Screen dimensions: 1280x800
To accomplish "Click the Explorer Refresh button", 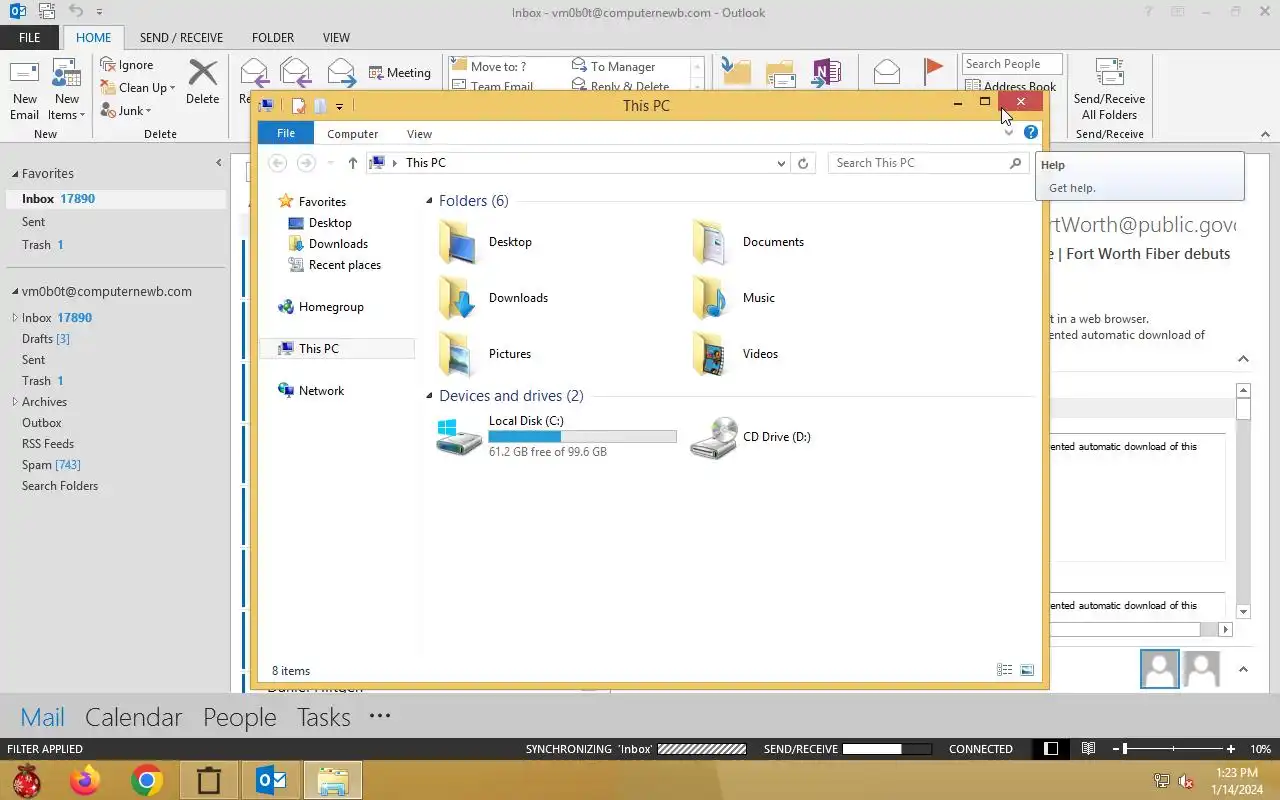I will pos(803,163).
